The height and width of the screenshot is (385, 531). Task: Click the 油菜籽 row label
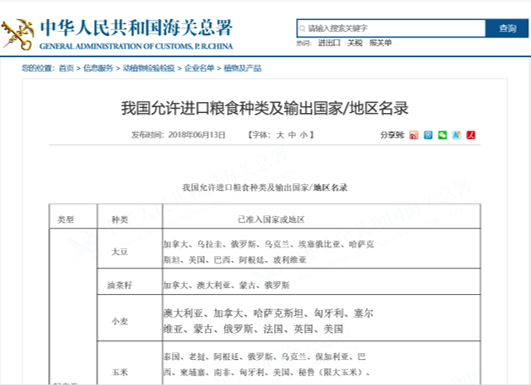(x=120, y=285)
